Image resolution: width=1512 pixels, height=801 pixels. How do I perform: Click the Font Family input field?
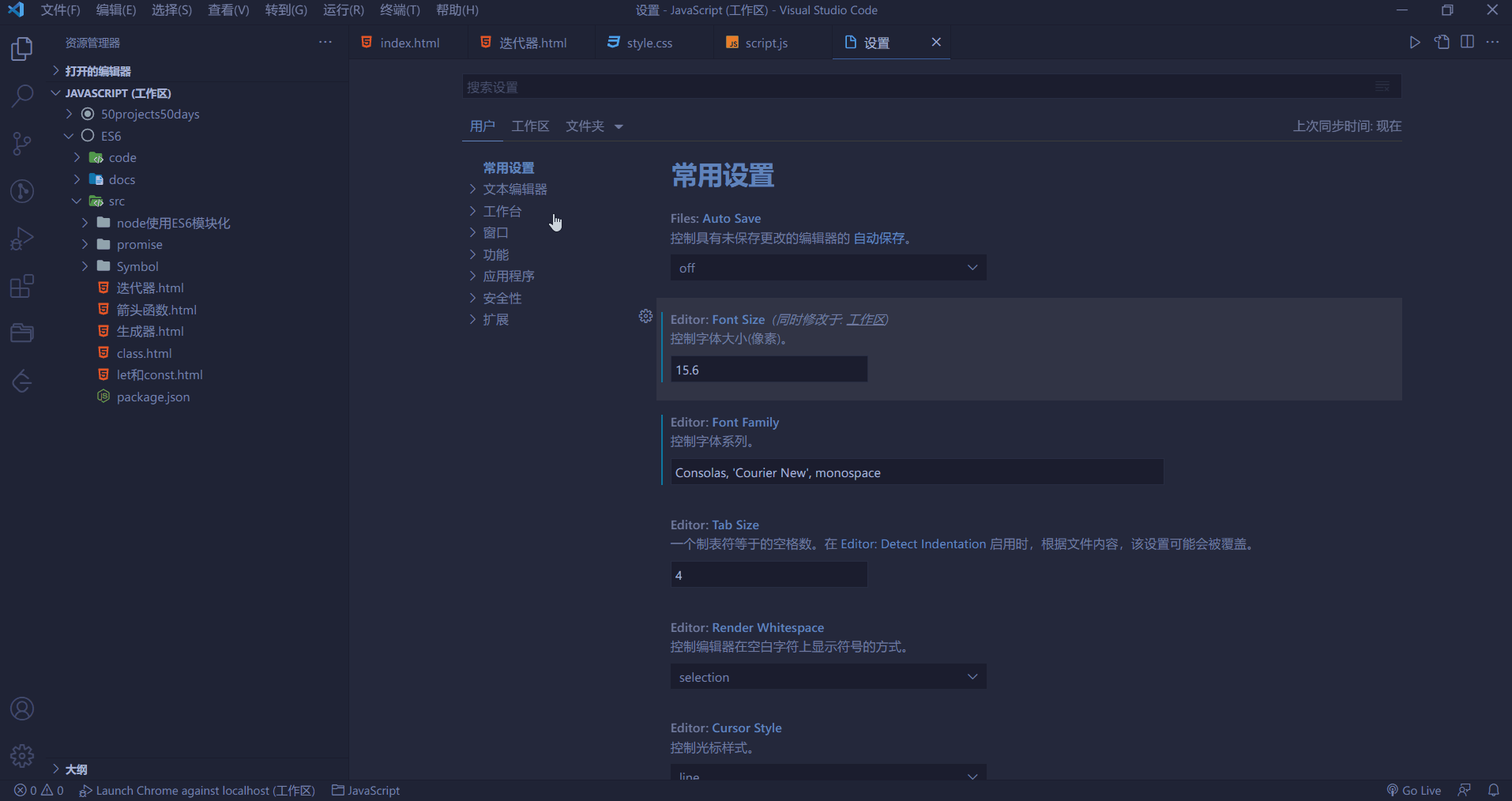916,472
